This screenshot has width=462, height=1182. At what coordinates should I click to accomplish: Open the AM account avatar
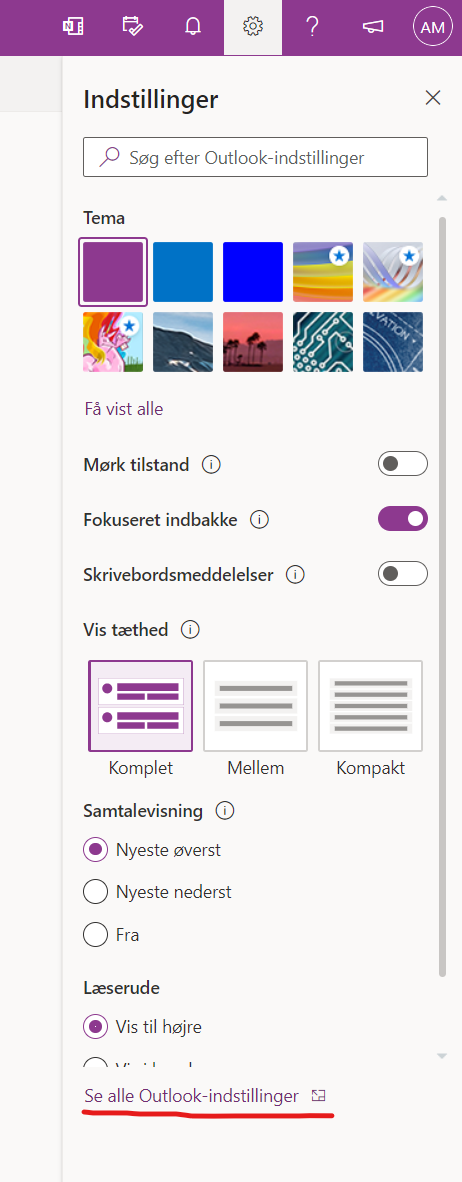pyautogui.click(x=433, y=27)
